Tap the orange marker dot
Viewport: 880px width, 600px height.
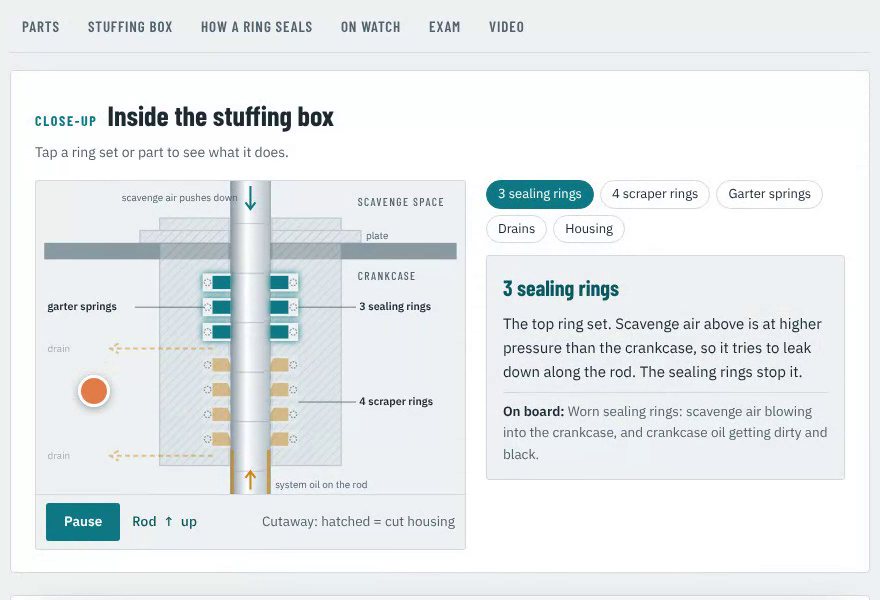click(x=94, y=391)
